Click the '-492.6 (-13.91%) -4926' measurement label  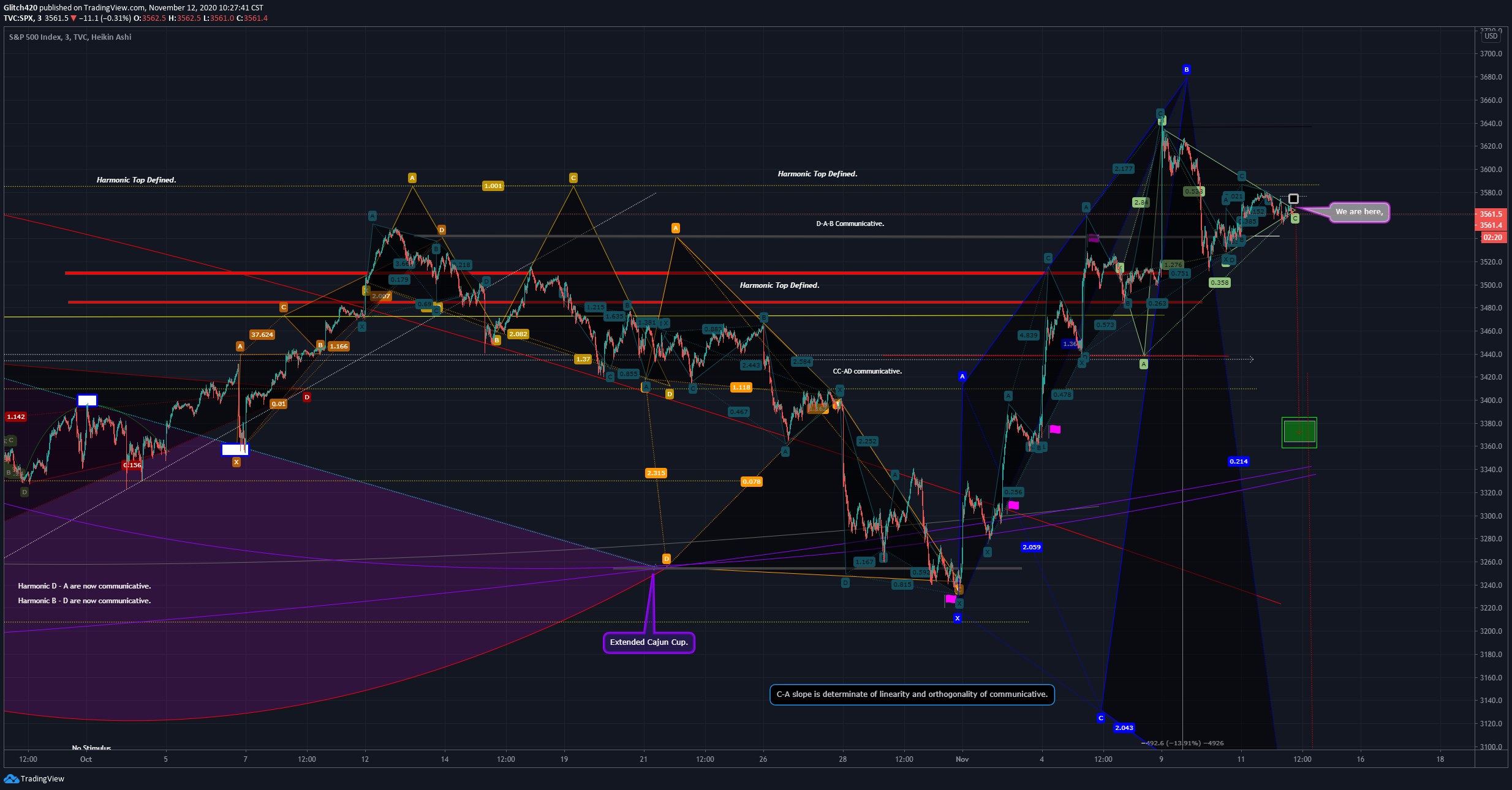pos(1182,743)
